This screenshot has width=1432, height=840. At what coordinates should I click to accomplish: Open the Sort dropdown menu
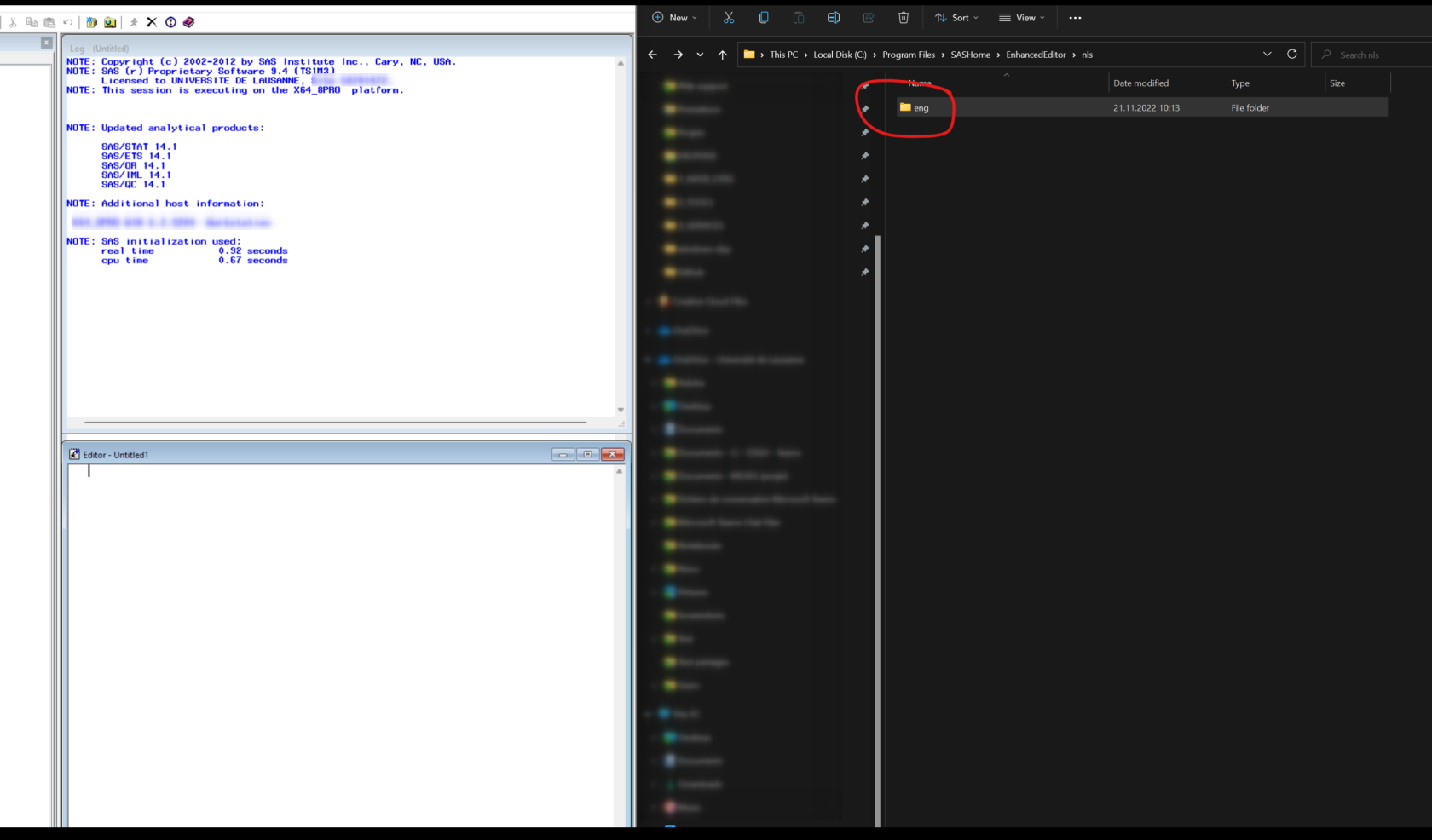956,18
